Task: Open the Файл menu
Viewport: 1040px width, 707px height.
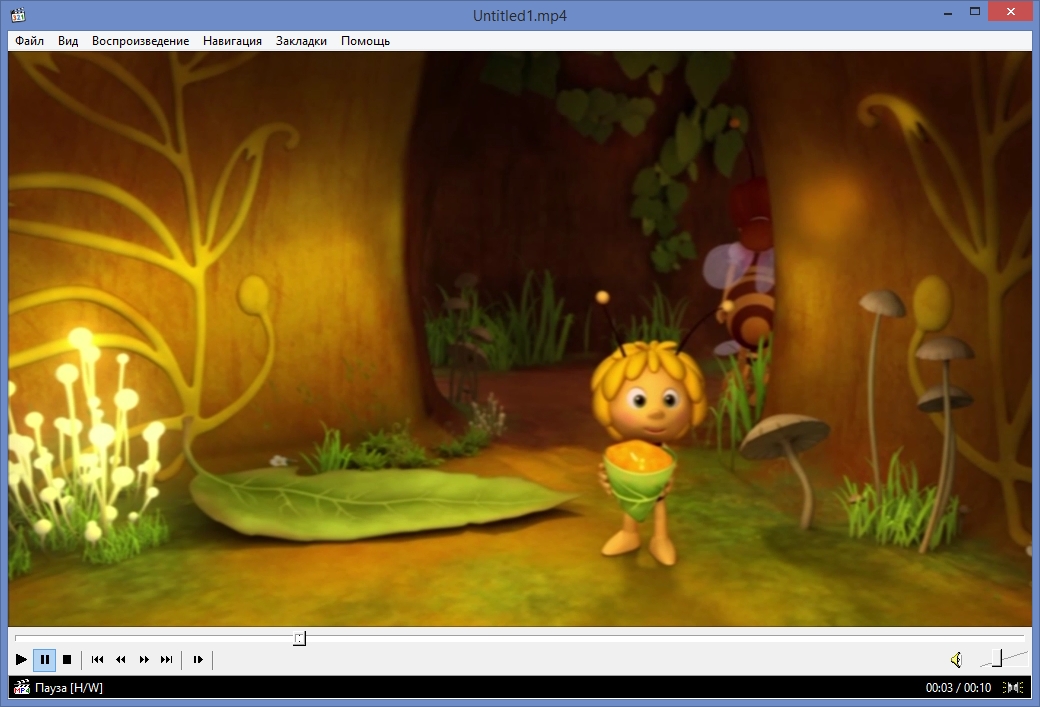Action: click(29, 40)
